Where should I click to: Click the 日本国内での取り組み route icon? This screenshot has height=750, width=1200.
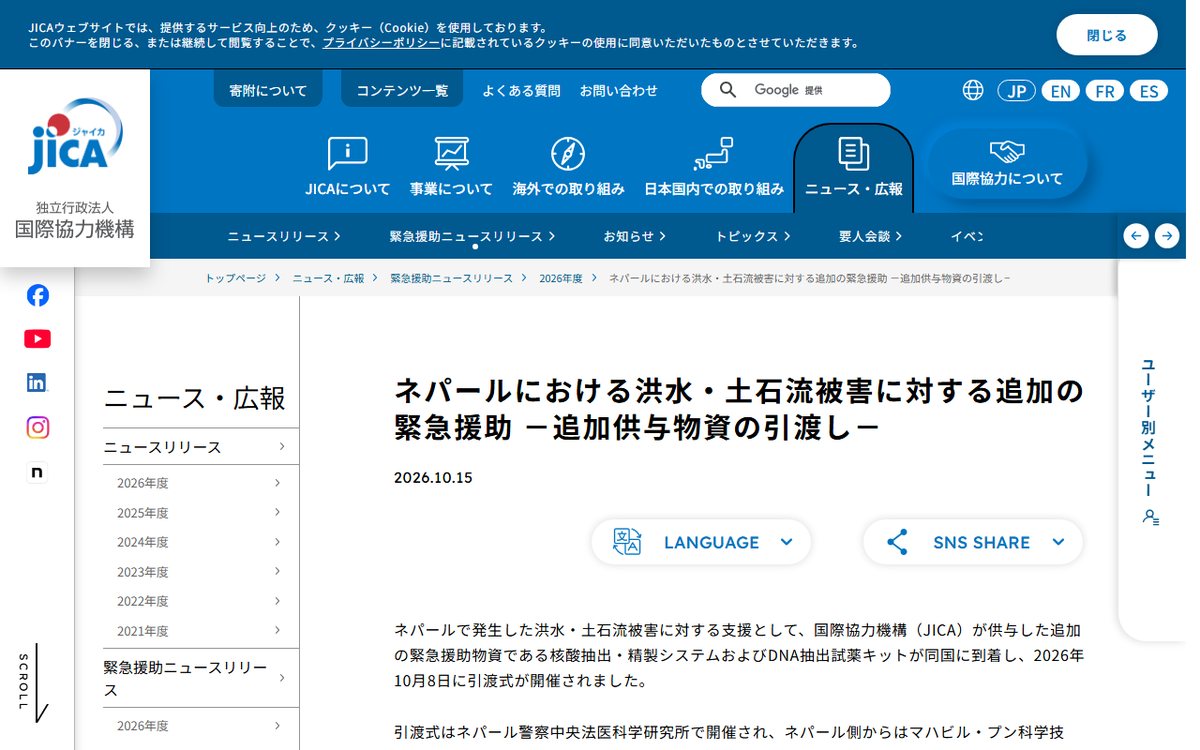click(714, 153)
